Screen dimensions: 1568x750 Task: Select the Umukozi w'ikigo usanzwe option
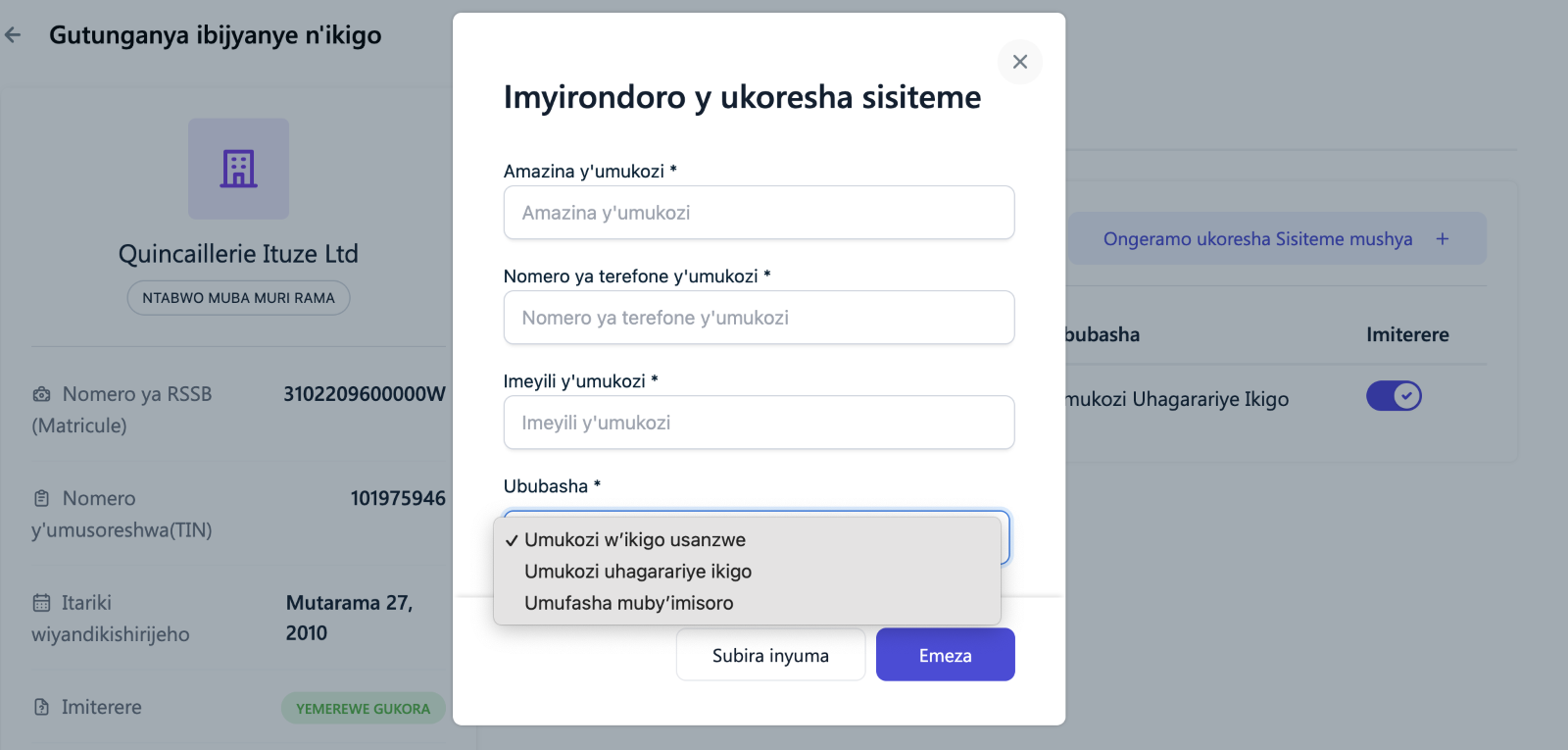tap(747, 540)
